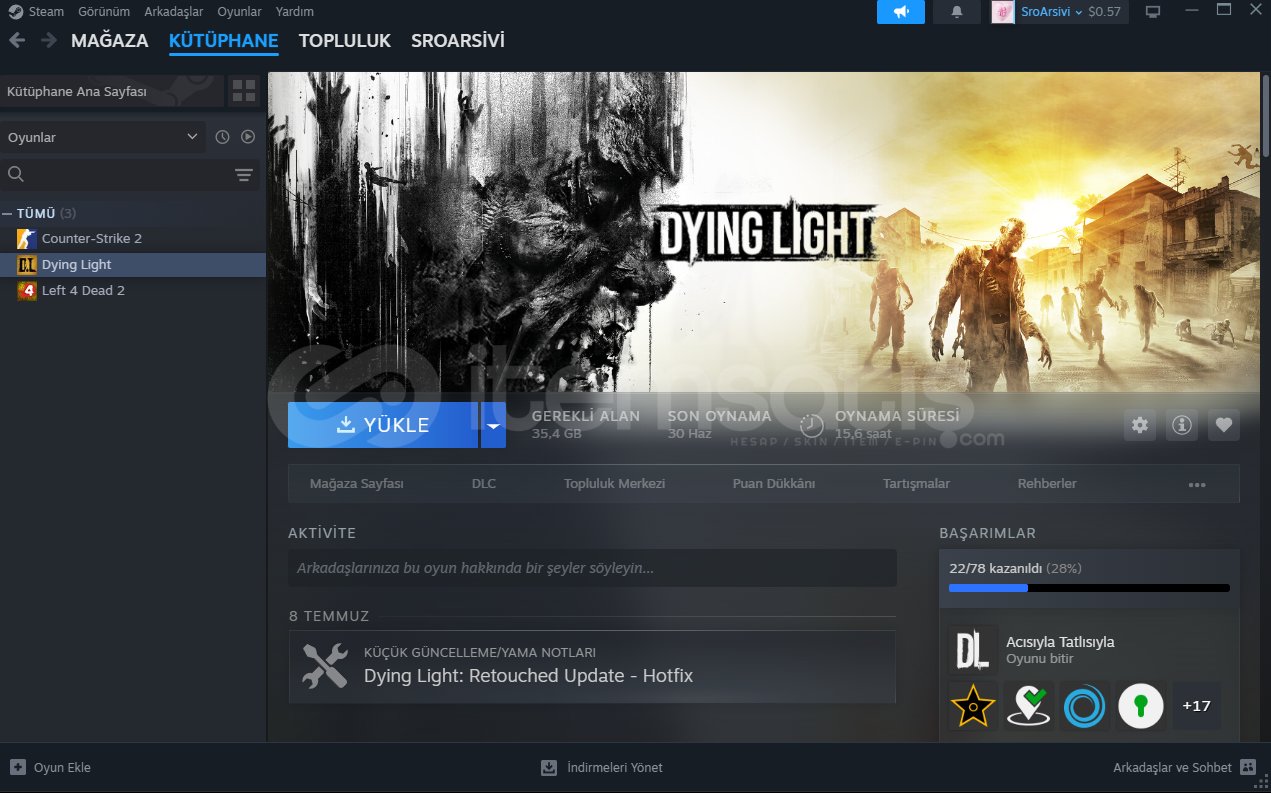Switch to Big Picture mode icon

(x=1153, y=12)
